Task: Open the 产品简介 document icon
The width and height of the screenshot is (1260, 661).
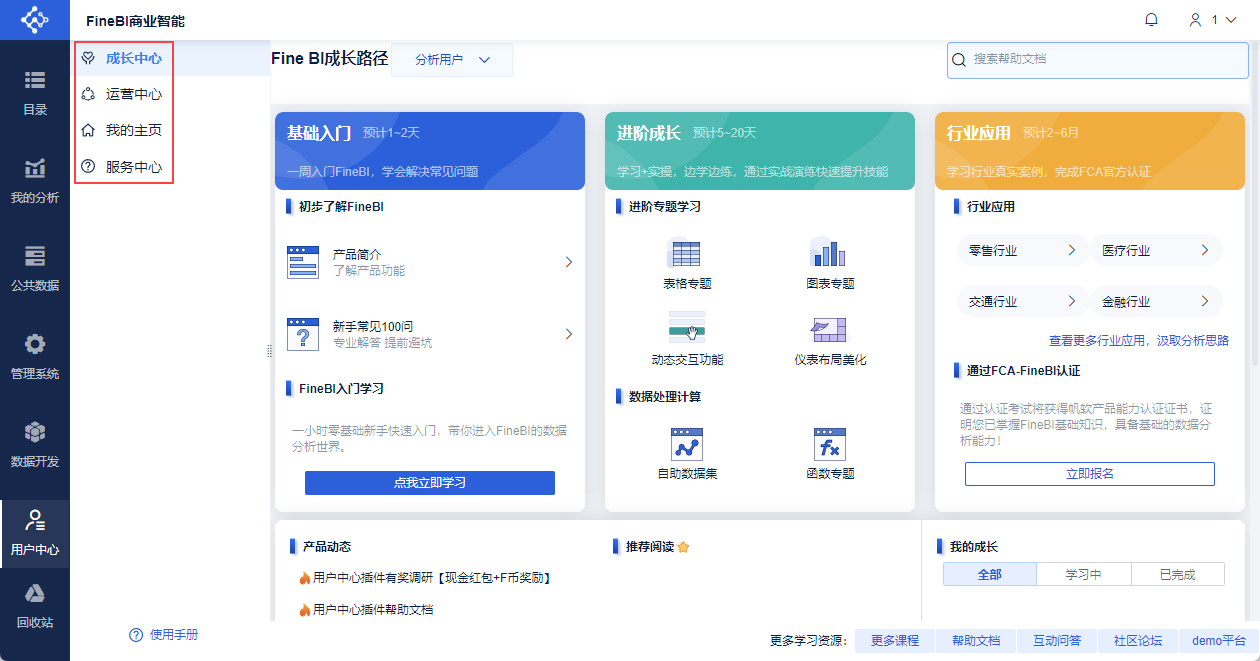Action: [x=303, y=262]
